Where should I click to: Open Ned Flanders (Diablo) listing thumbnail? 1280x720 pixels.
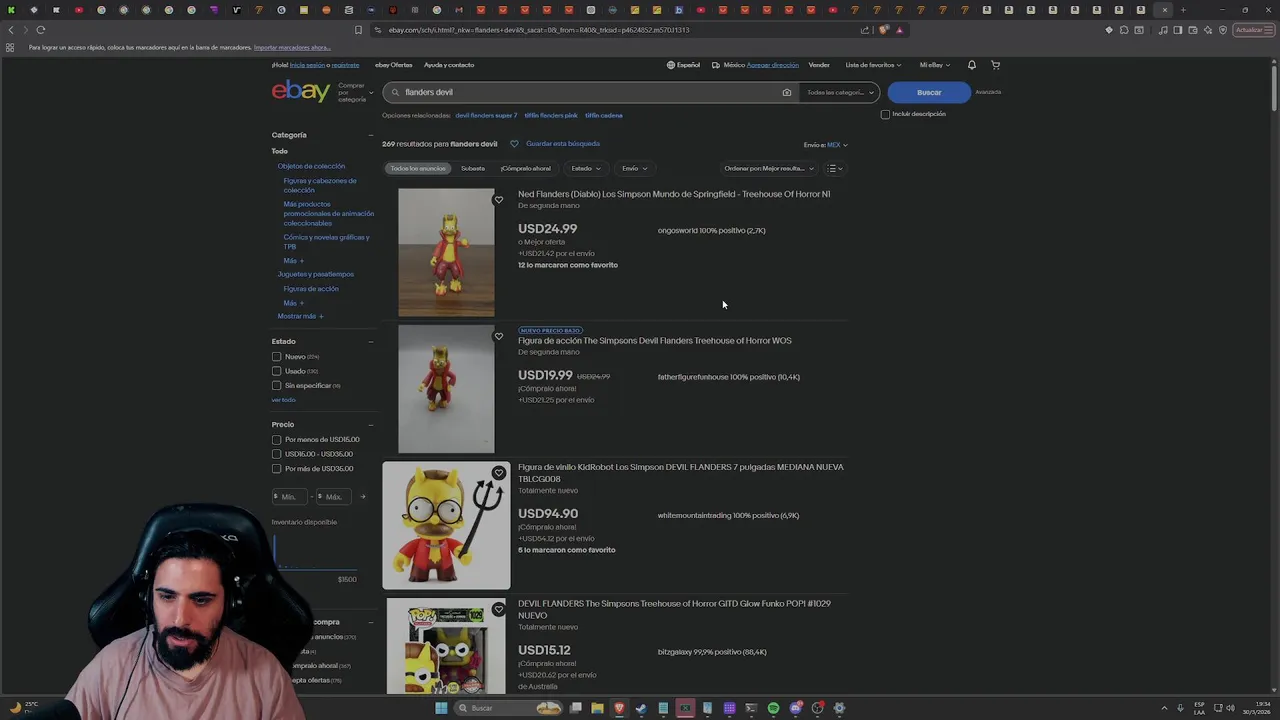(446, 252)
